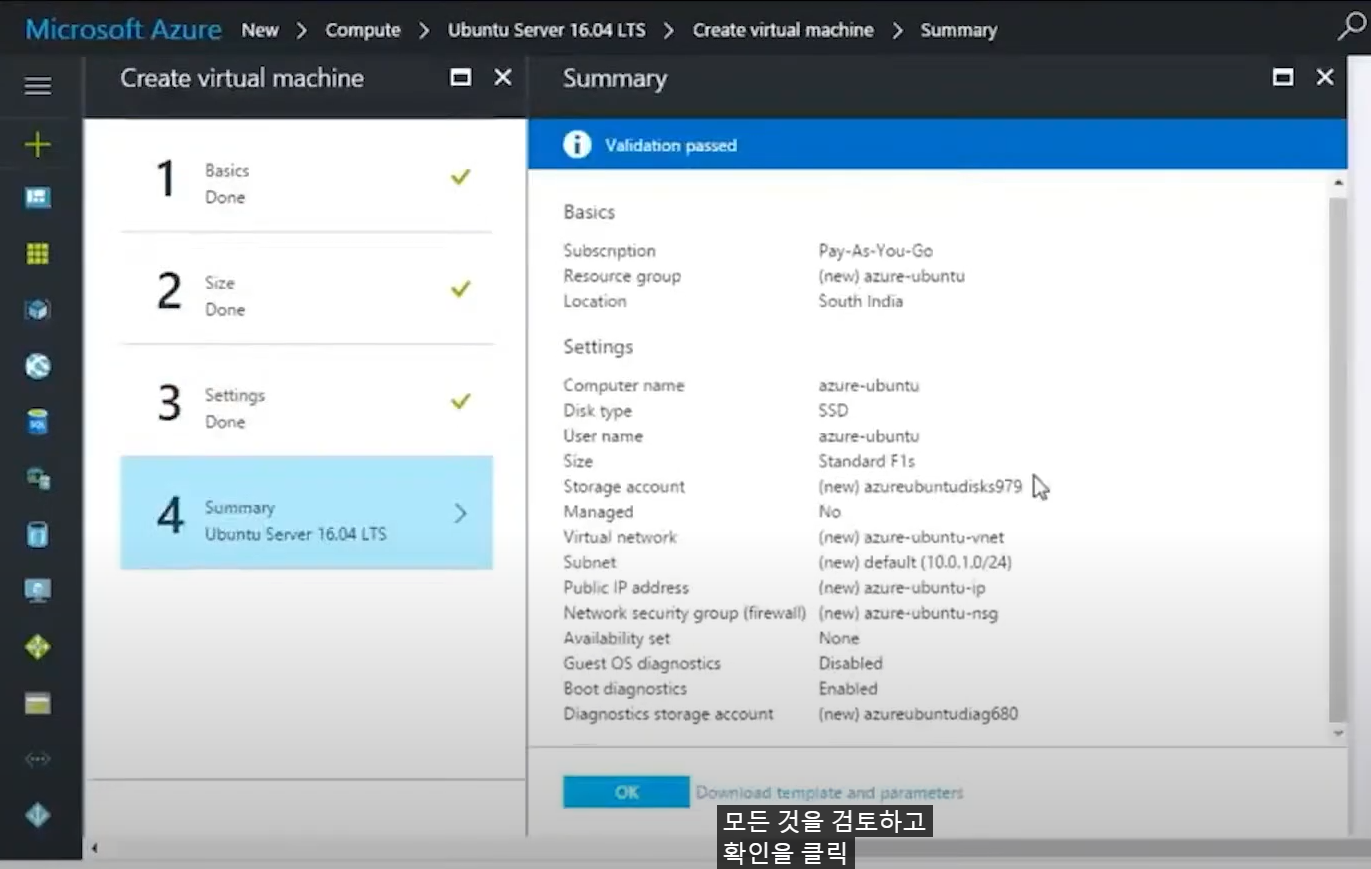The image size is (1371, 869).
Task: Click the green plus New resource icon
Action: [38, 145]
